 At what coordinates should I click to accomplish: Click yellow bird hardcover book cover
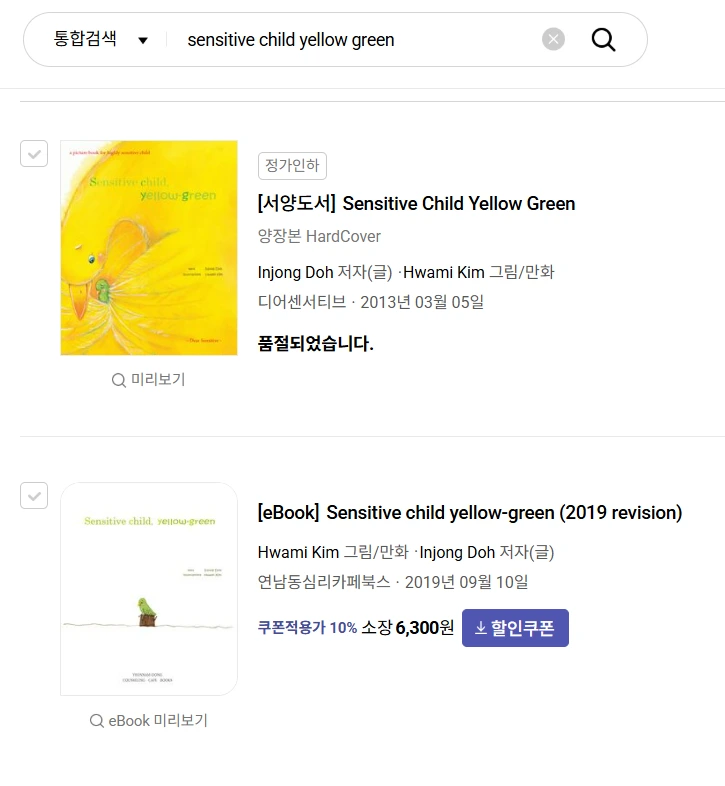149,247
